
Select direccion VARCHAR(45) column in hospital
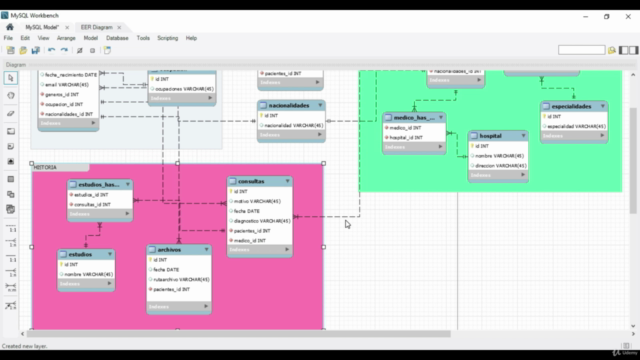click(x=500, y=166)
